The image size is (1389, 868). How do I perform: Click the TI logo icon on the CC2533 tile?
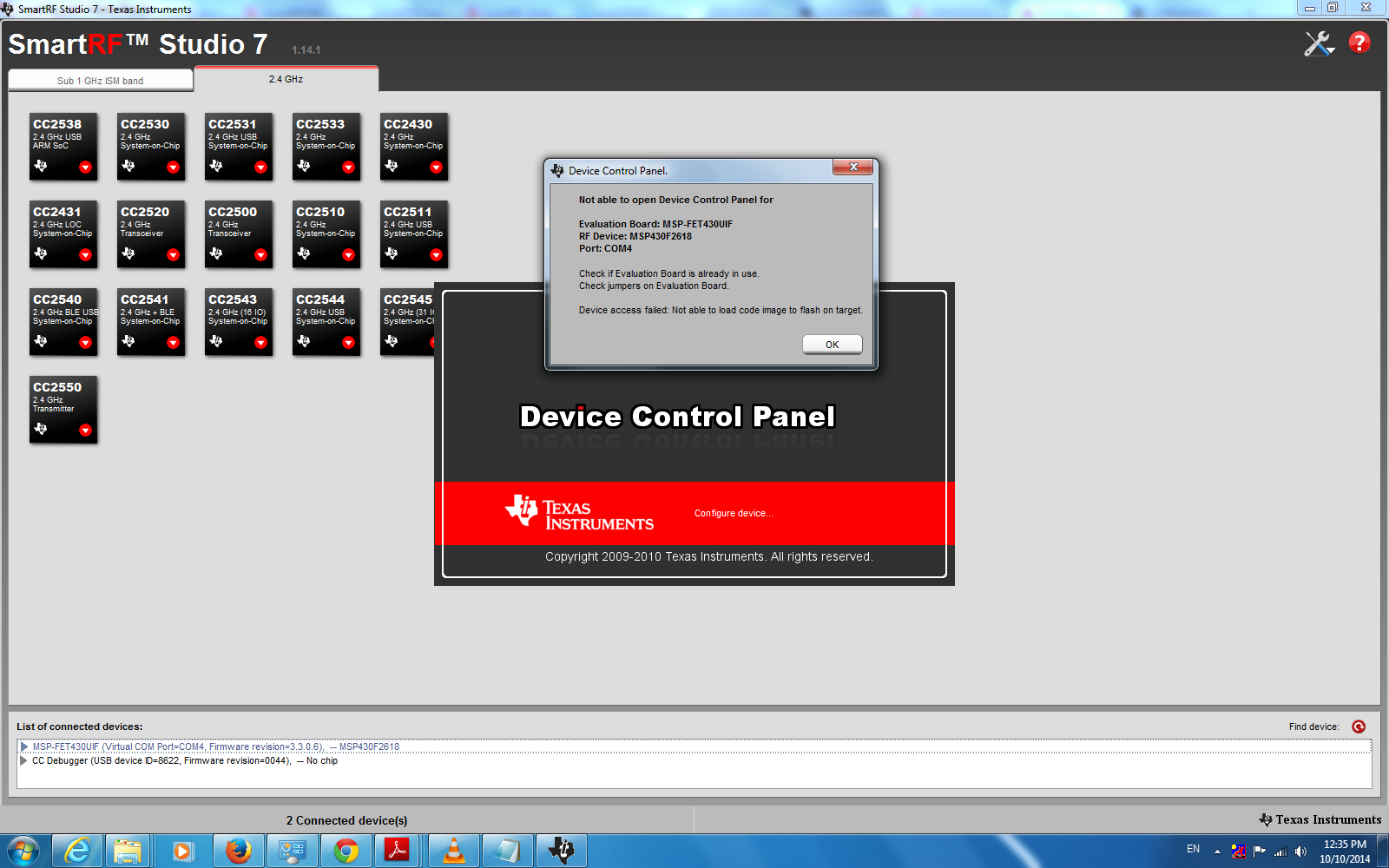[304, 166]
